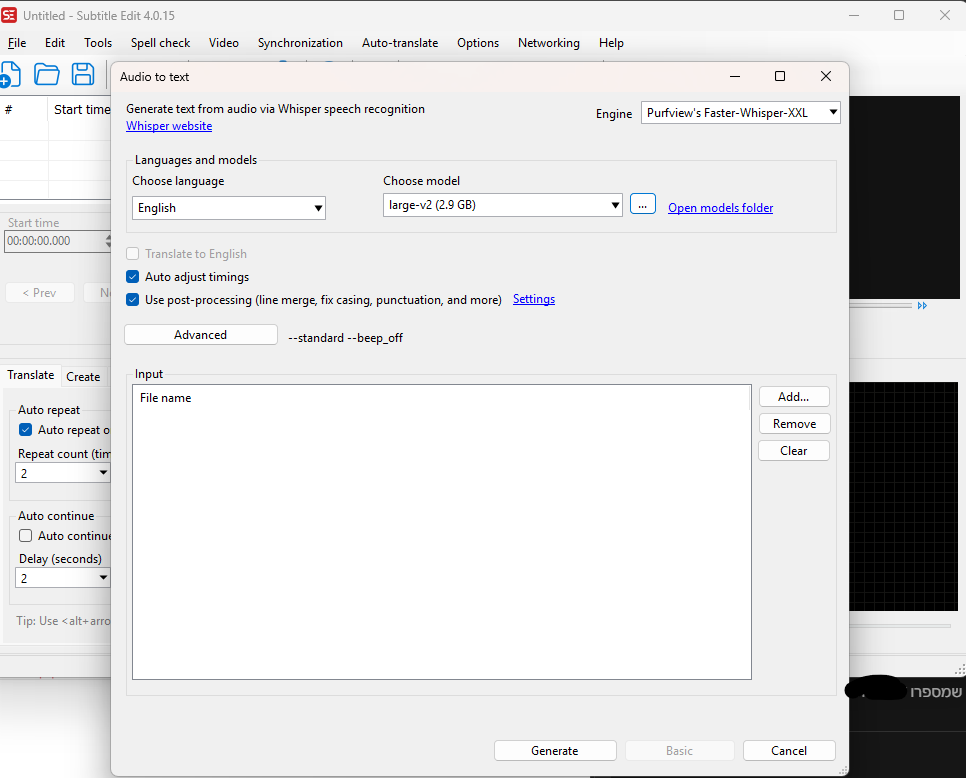
Task: Click the New subtitle file icon
Action: [x=9, y=74]
